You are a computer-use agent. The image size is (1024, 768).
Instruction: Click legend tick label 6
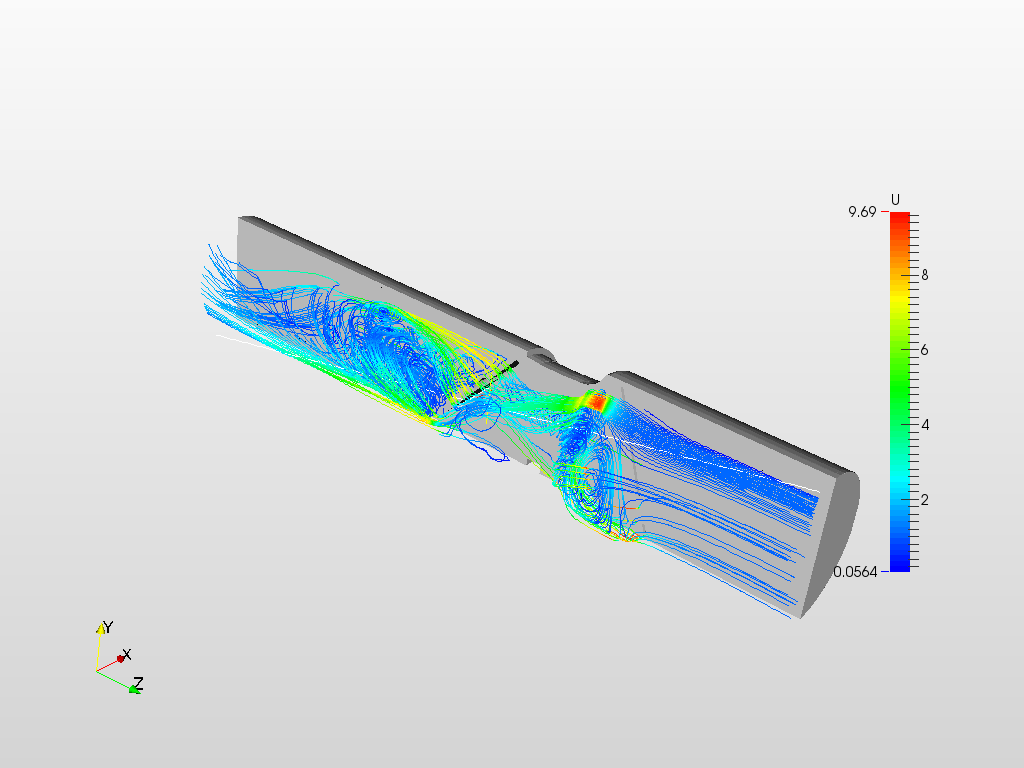point(924,350)
